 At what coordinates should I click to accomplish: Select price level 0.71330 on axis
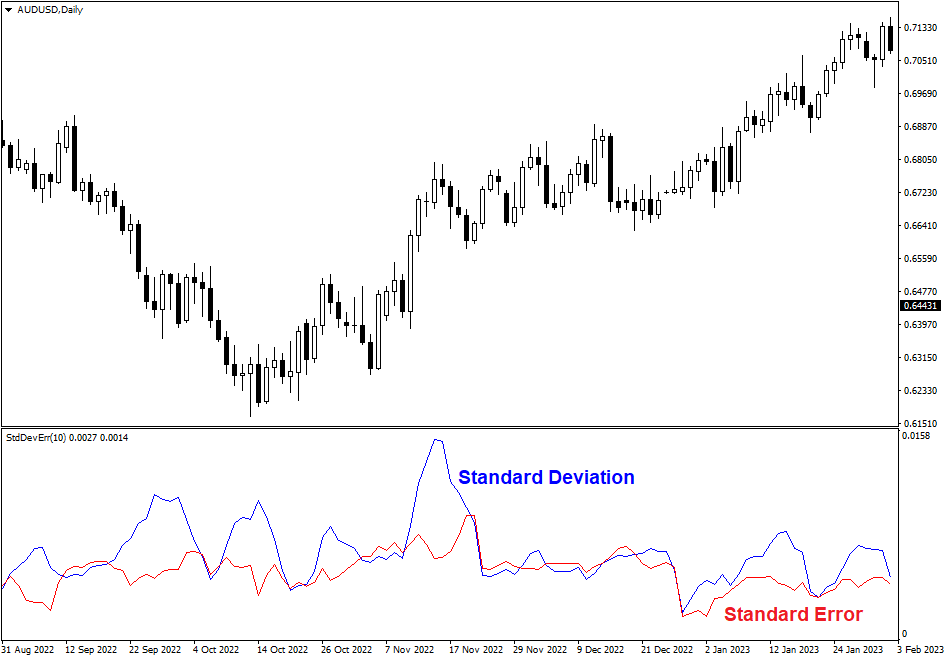(x=921, y=28)
